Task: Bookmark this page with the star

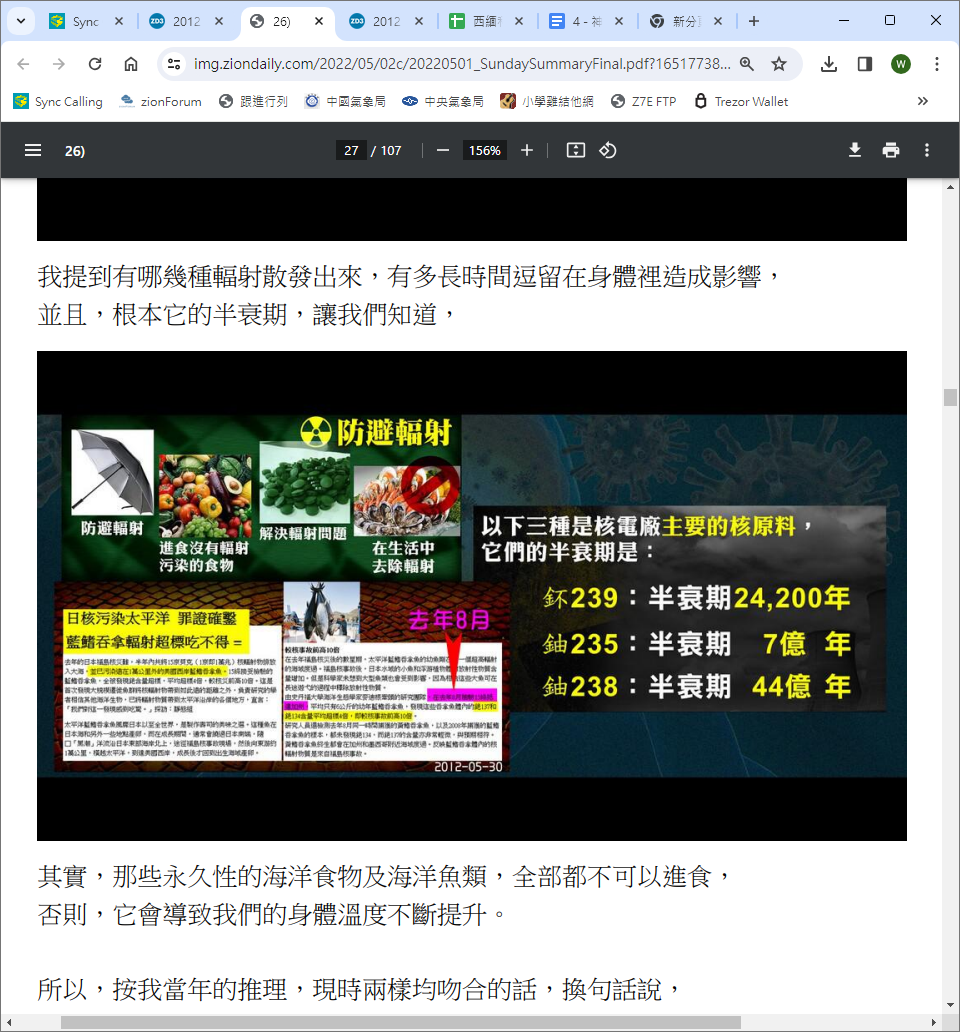Action: point(779,64)
